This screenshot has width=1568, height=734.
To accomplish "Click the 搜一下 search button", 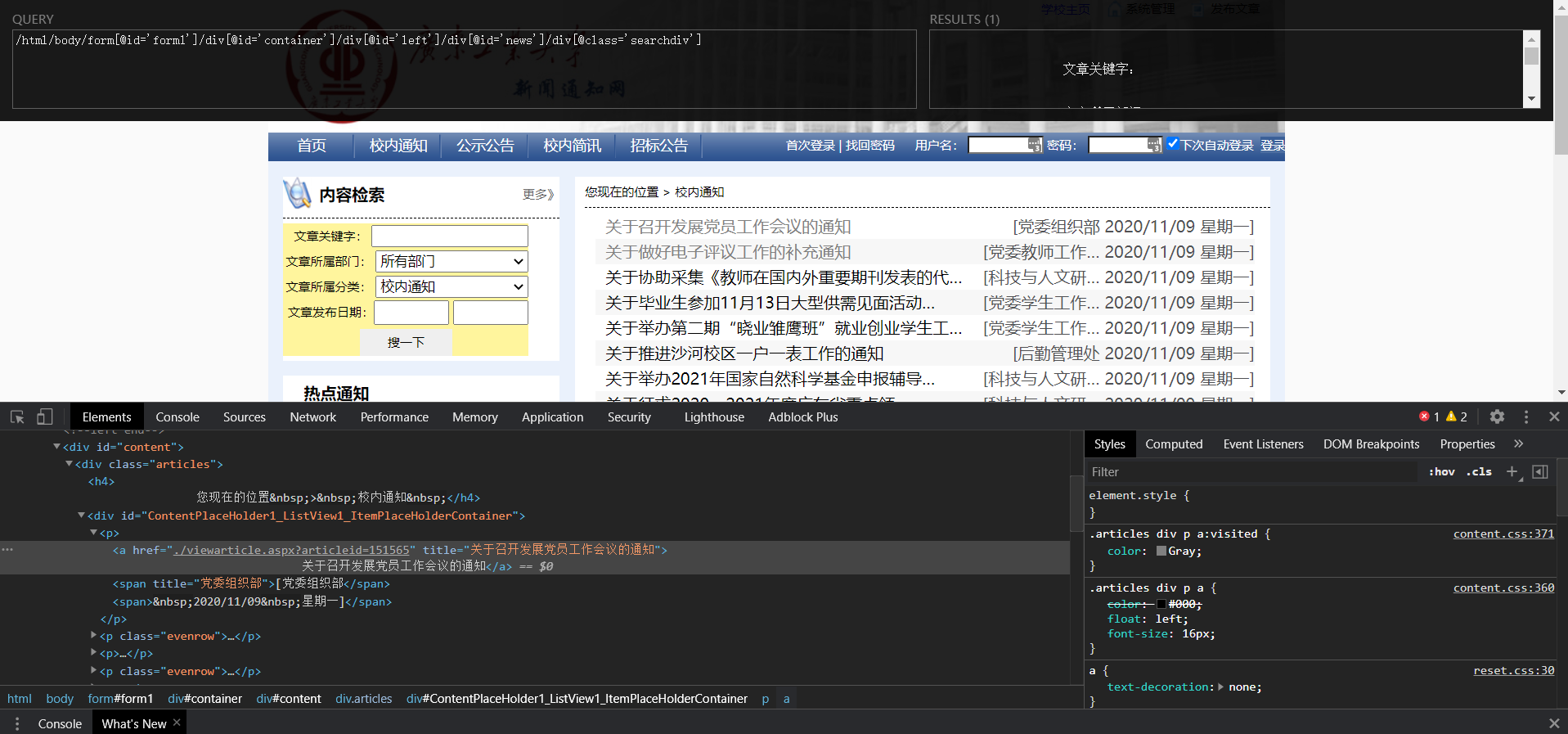I will point(406,342).
